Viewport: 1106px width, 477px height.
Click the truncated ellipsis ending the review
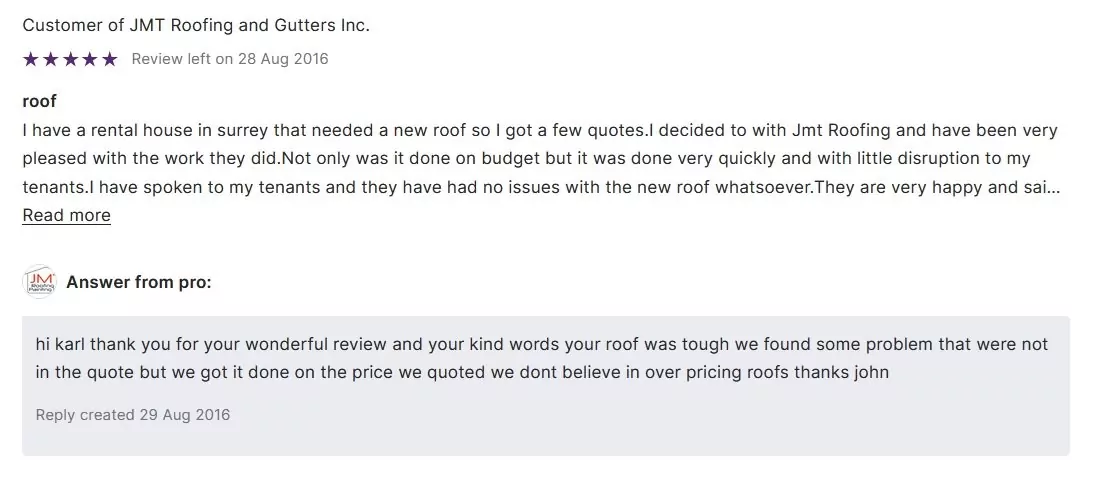[1053, 187]
